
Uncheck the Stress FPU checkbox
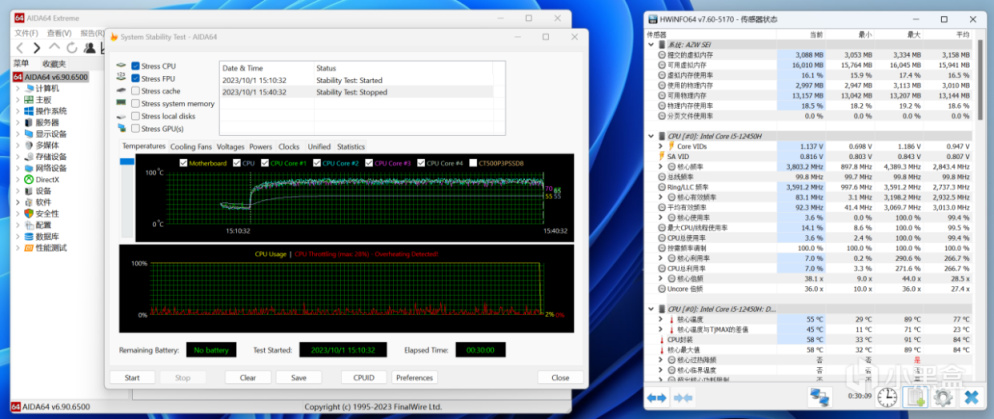(x=136, y=79)
